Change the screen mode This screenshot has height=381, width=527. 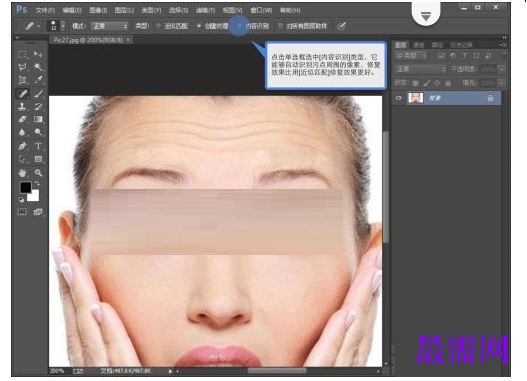(38, 212)
